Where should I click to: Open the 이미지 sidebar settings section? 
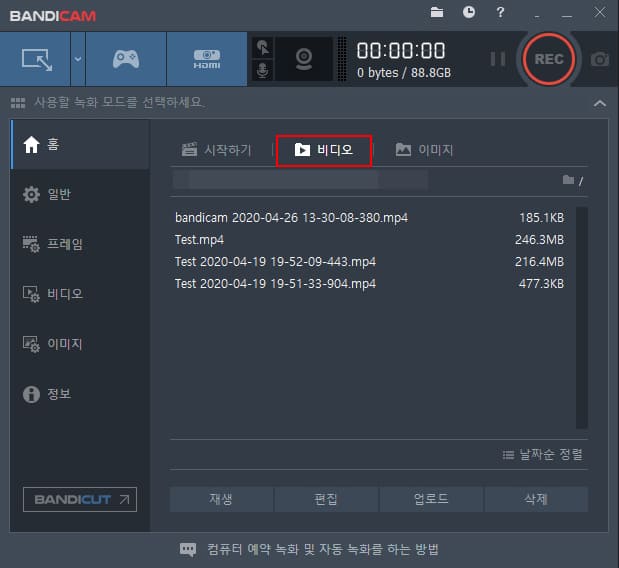[x=80, y=344]
